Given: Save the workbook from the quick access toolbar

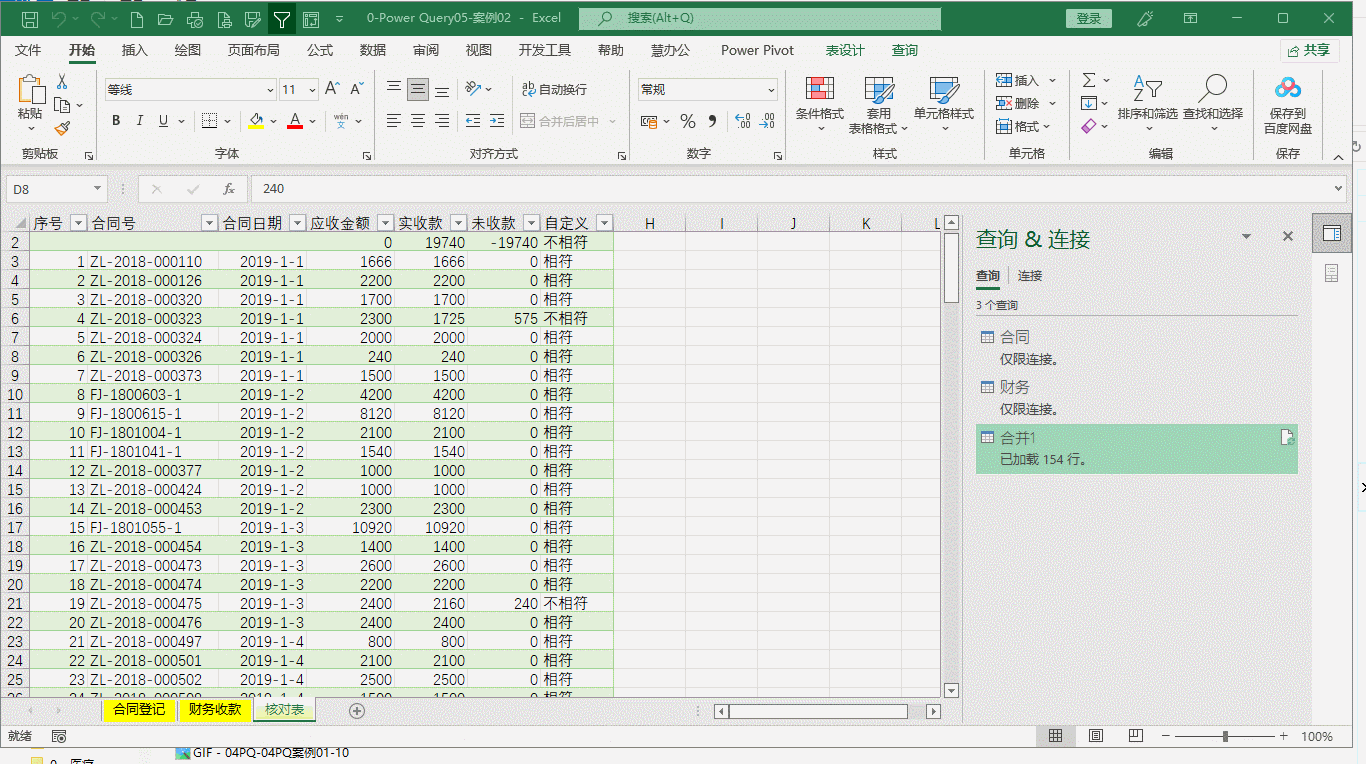Looking at the screenshot, I should click(x=29, y=19).
